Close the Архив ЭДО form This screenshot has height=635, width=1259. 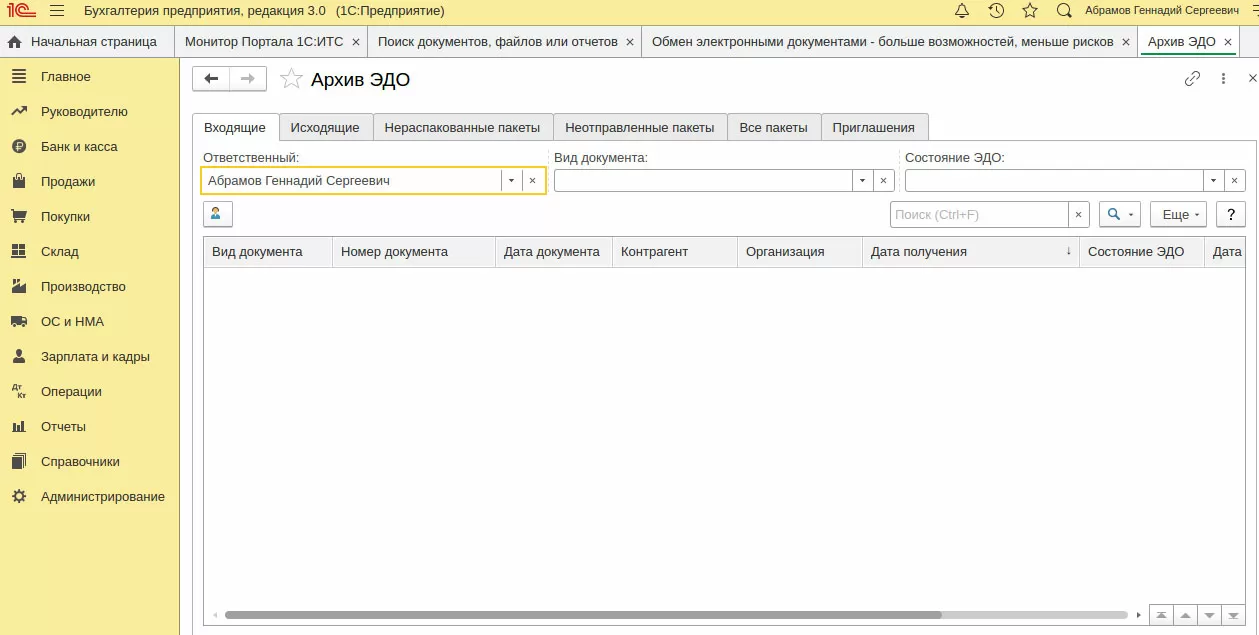coord(1252,79)
